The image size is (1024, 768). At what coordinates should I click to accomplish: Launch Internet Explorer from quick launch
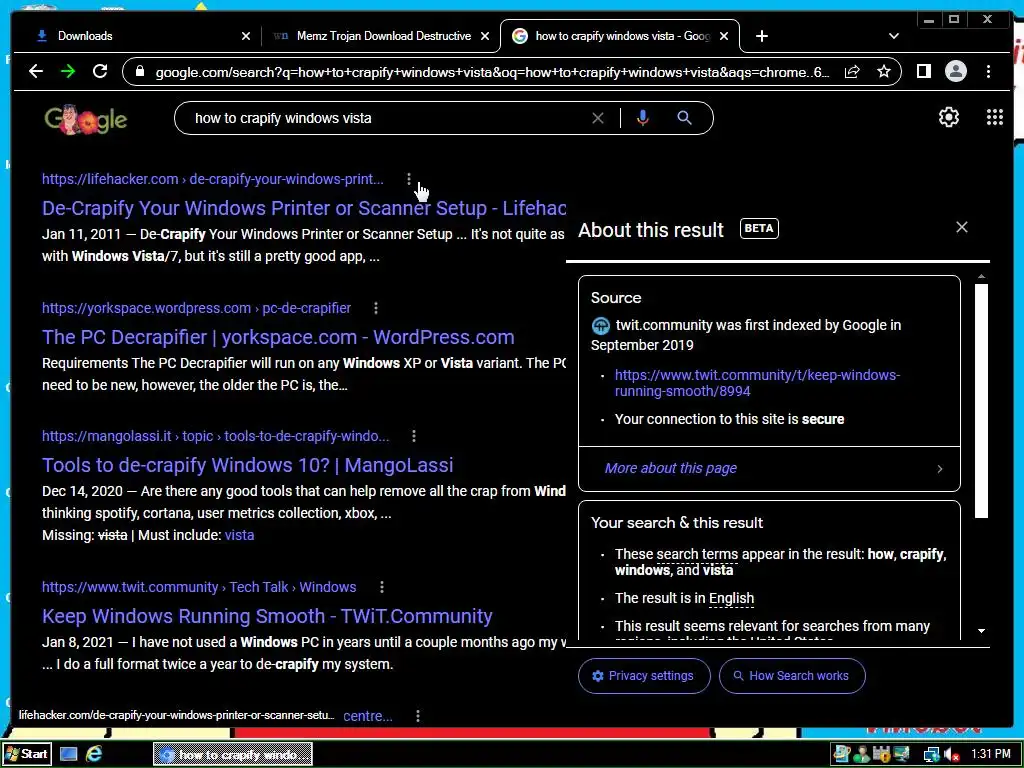click(x=95, y=754)
